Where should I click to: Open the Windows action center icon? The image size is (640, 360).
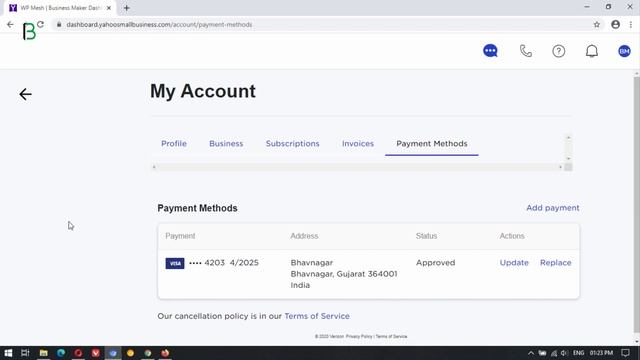pyautogui.click(x=625, y=353)
